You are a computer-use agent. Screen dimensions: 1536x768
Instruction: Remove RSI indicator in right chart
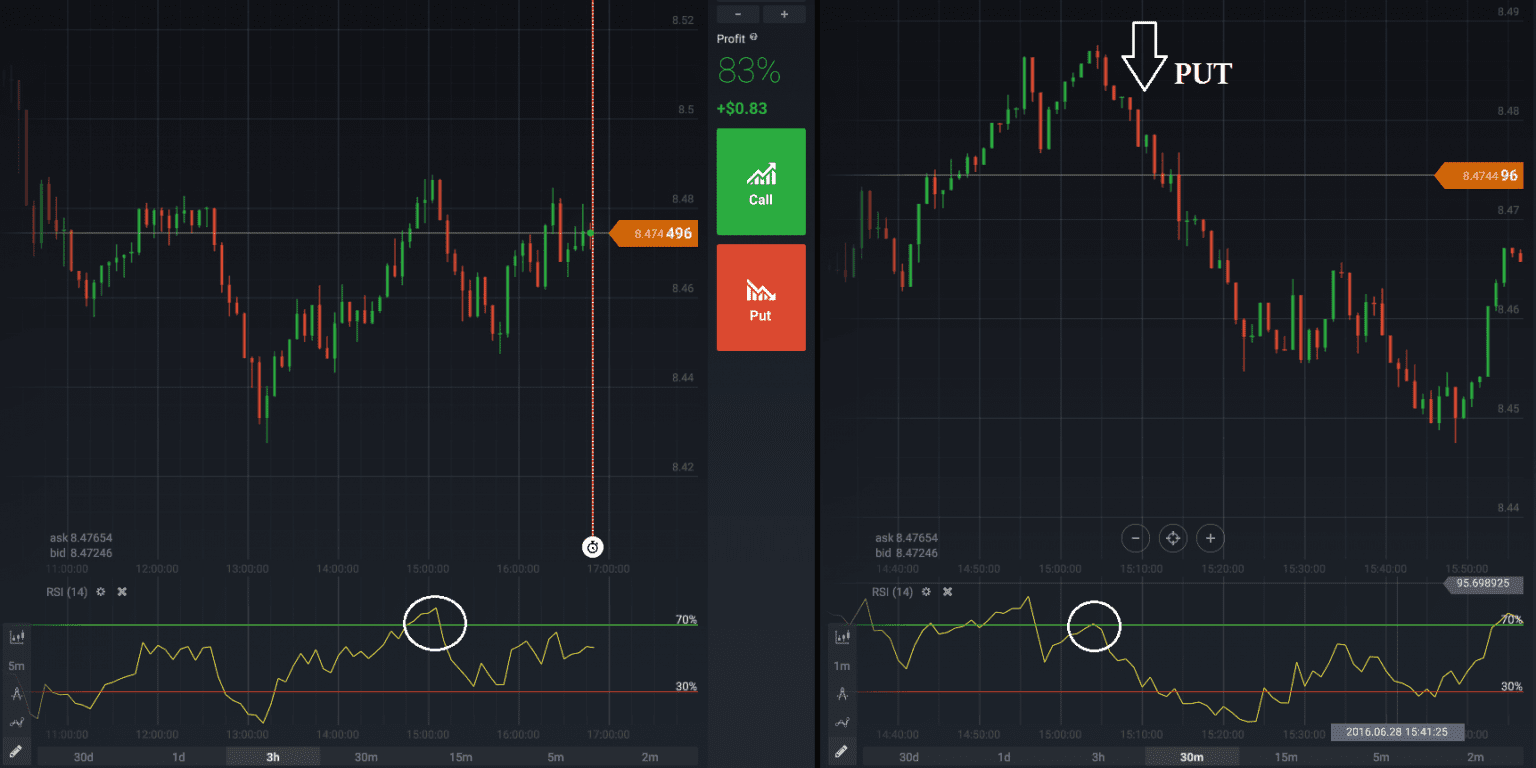(x=948, y=592)
